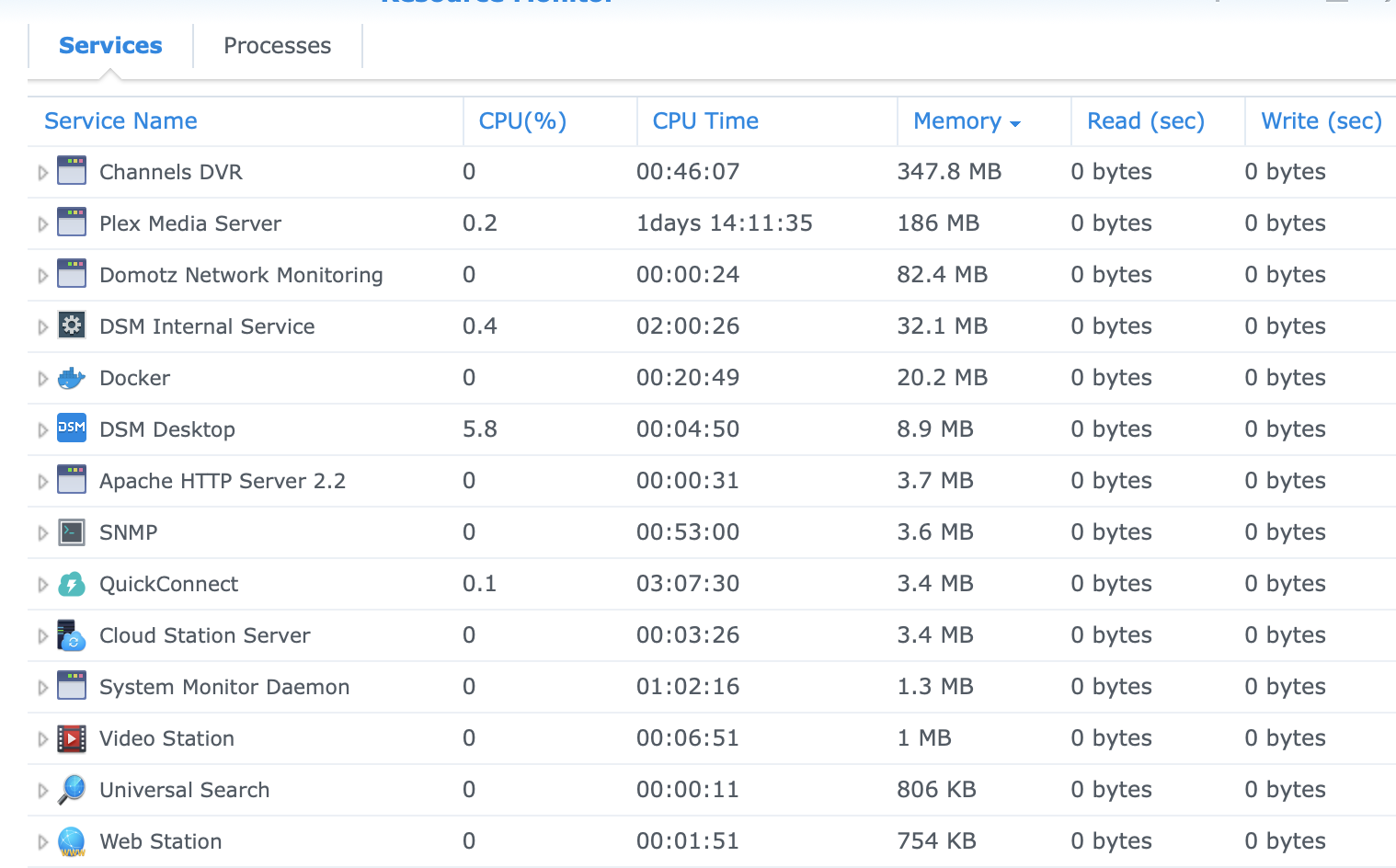Sort by the CPU Time column

705,121
